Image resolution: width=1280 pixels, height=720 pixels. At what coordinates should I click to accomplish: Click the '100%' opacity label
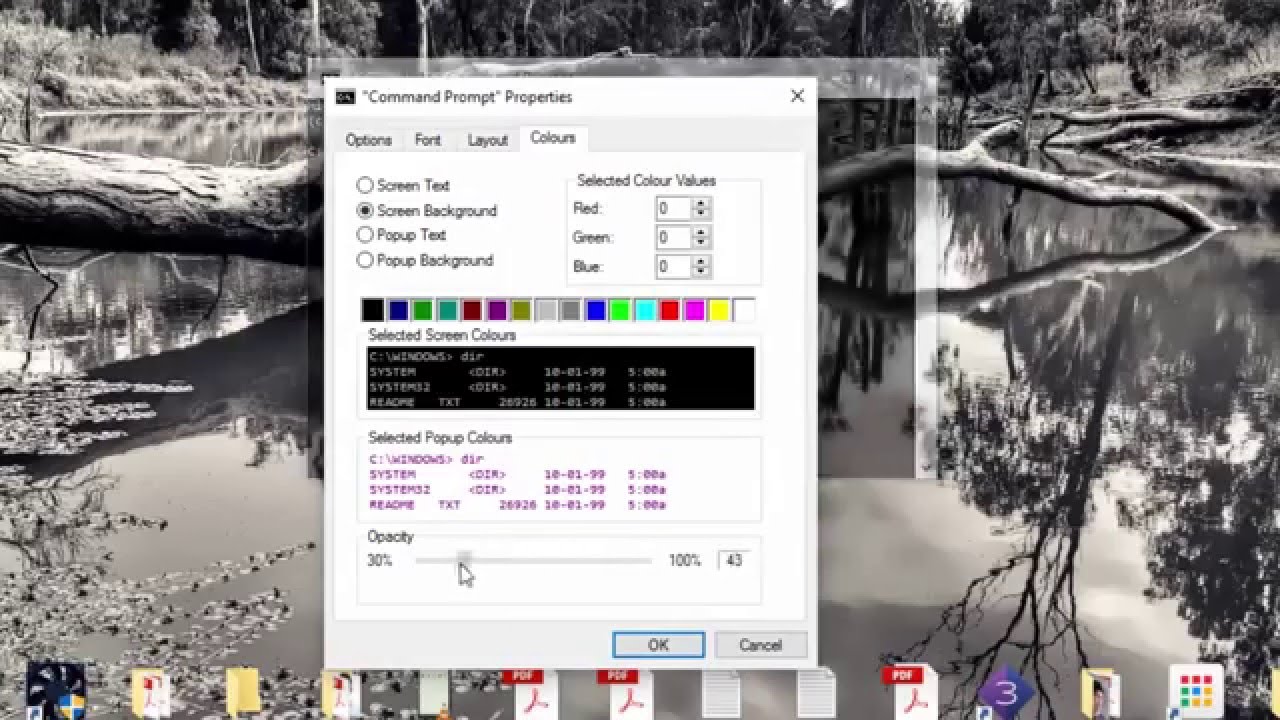click(x=685, y=561)
